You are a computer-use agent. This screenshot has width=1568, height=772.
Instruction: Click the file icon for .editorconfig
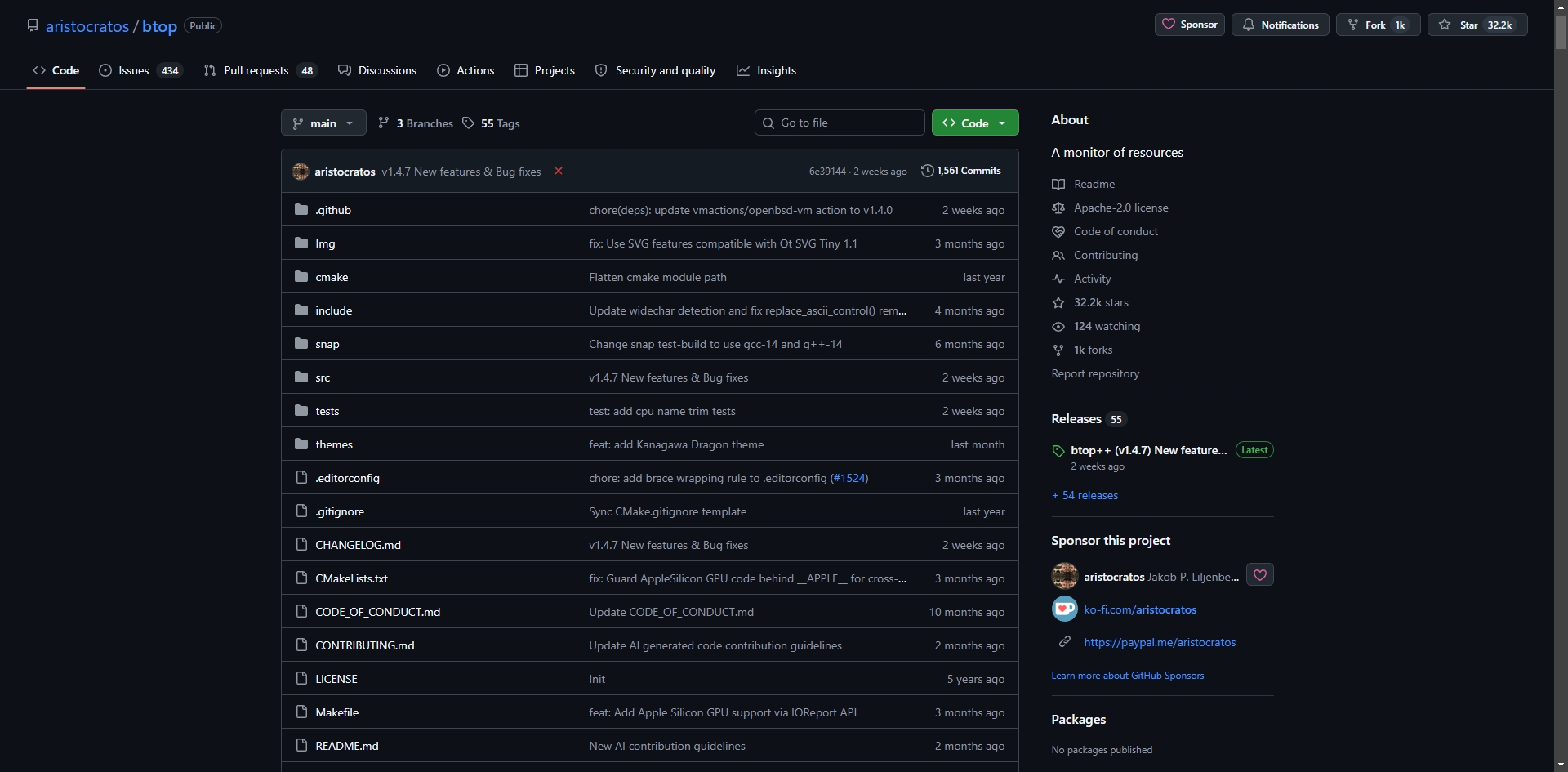point(301,478)
